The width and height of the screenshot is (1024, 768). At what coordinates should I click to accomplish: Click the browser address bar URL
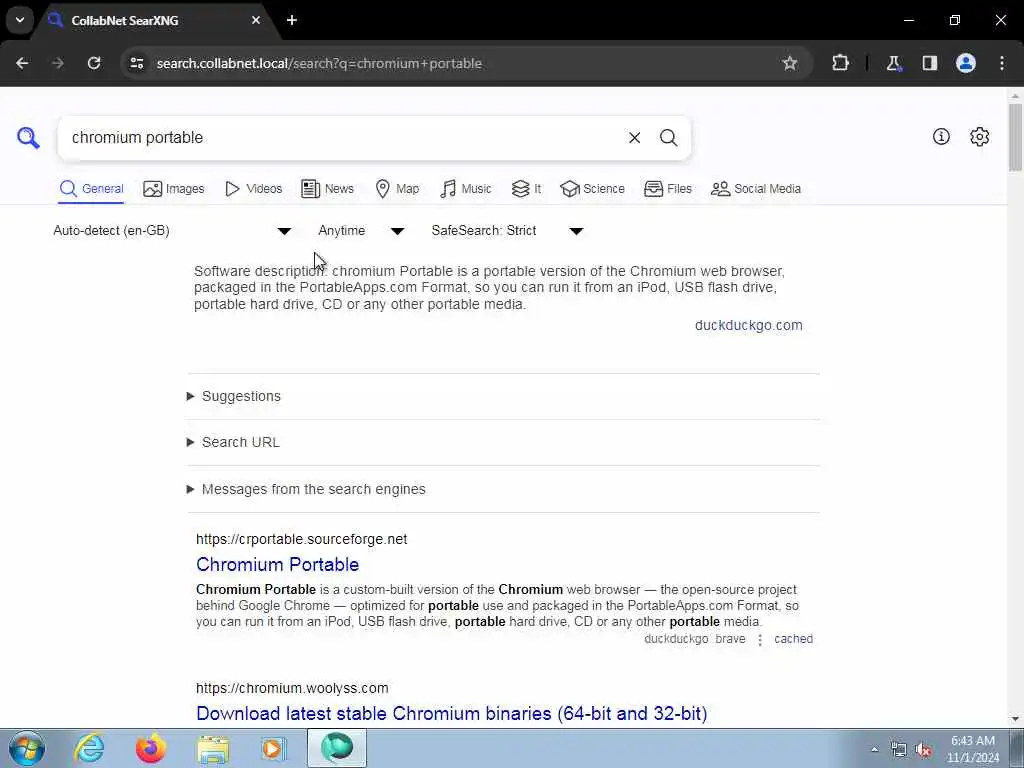(x=319, y=63)
